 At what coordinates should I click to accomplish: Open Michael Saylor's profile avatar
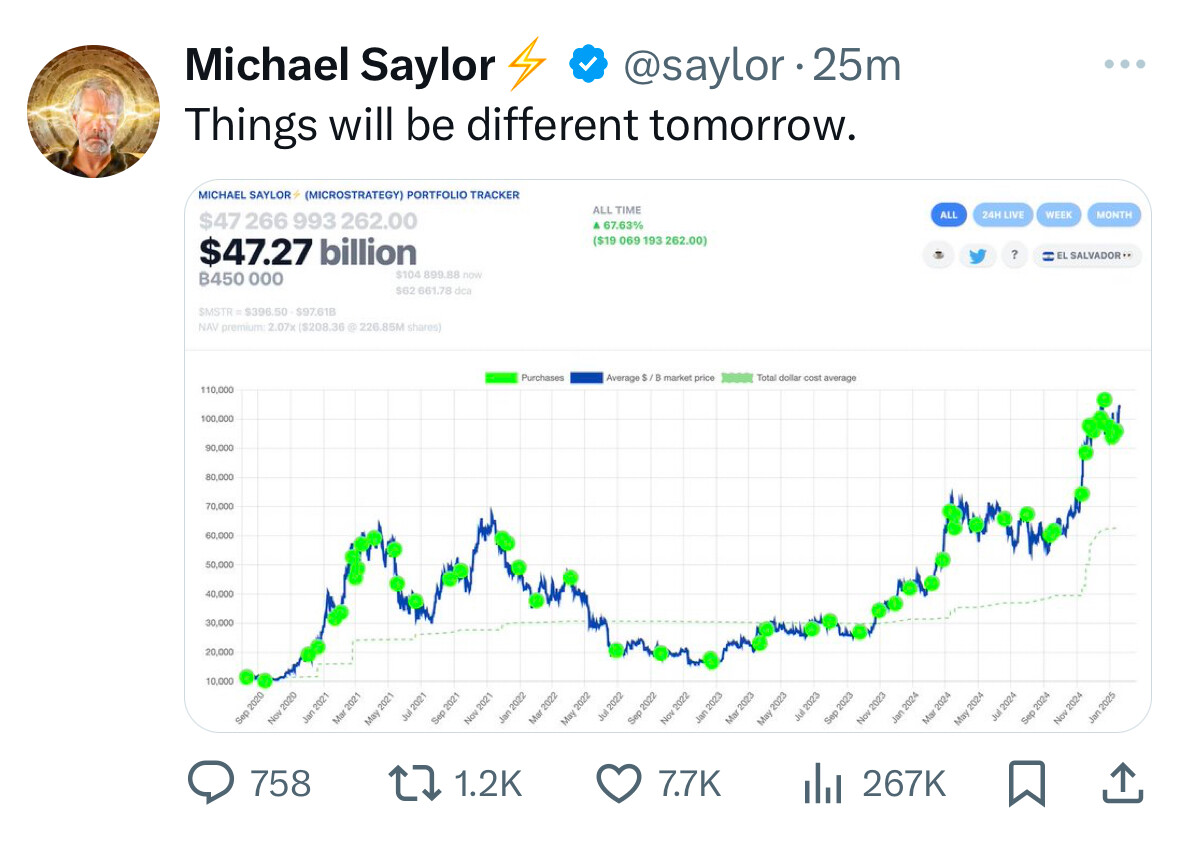click(x=92, y=111)
